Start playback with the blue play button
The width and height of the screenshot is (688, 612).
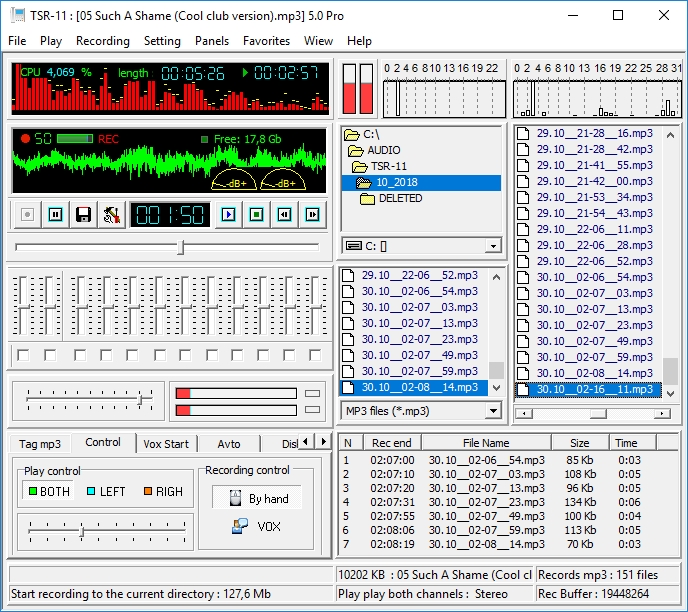(x=228, y=215)
